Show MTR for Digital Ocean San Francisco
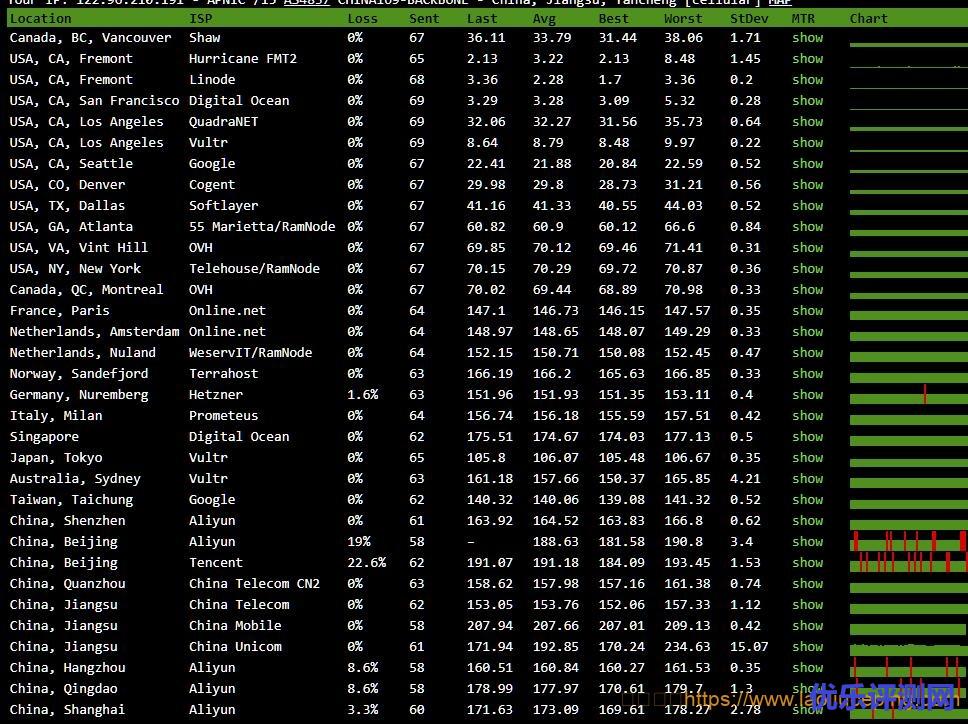This screenshot has width=968, height=724. pyautogui.click(x=807, y=101)
